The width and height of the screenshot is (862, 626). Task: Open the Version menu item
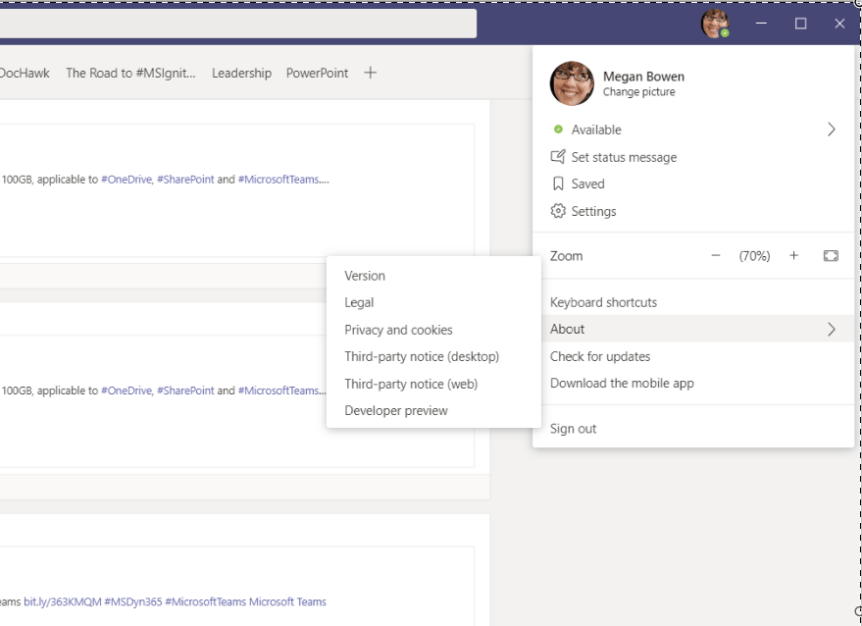[365, 276]
